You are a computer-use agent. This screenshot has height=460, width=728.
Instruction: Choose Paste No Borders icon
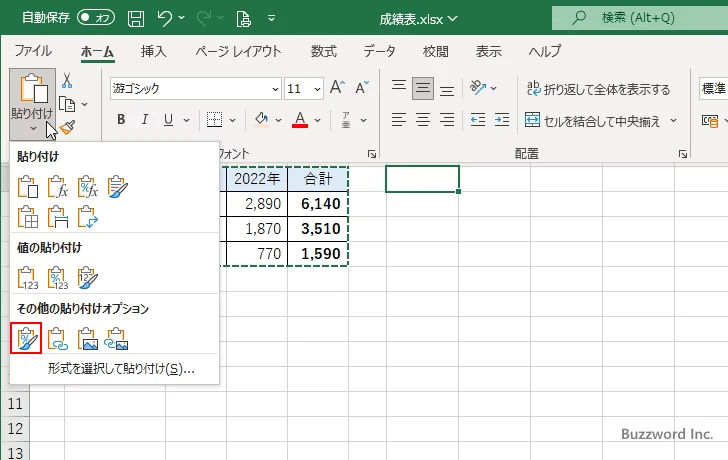[x=27, y=217]
